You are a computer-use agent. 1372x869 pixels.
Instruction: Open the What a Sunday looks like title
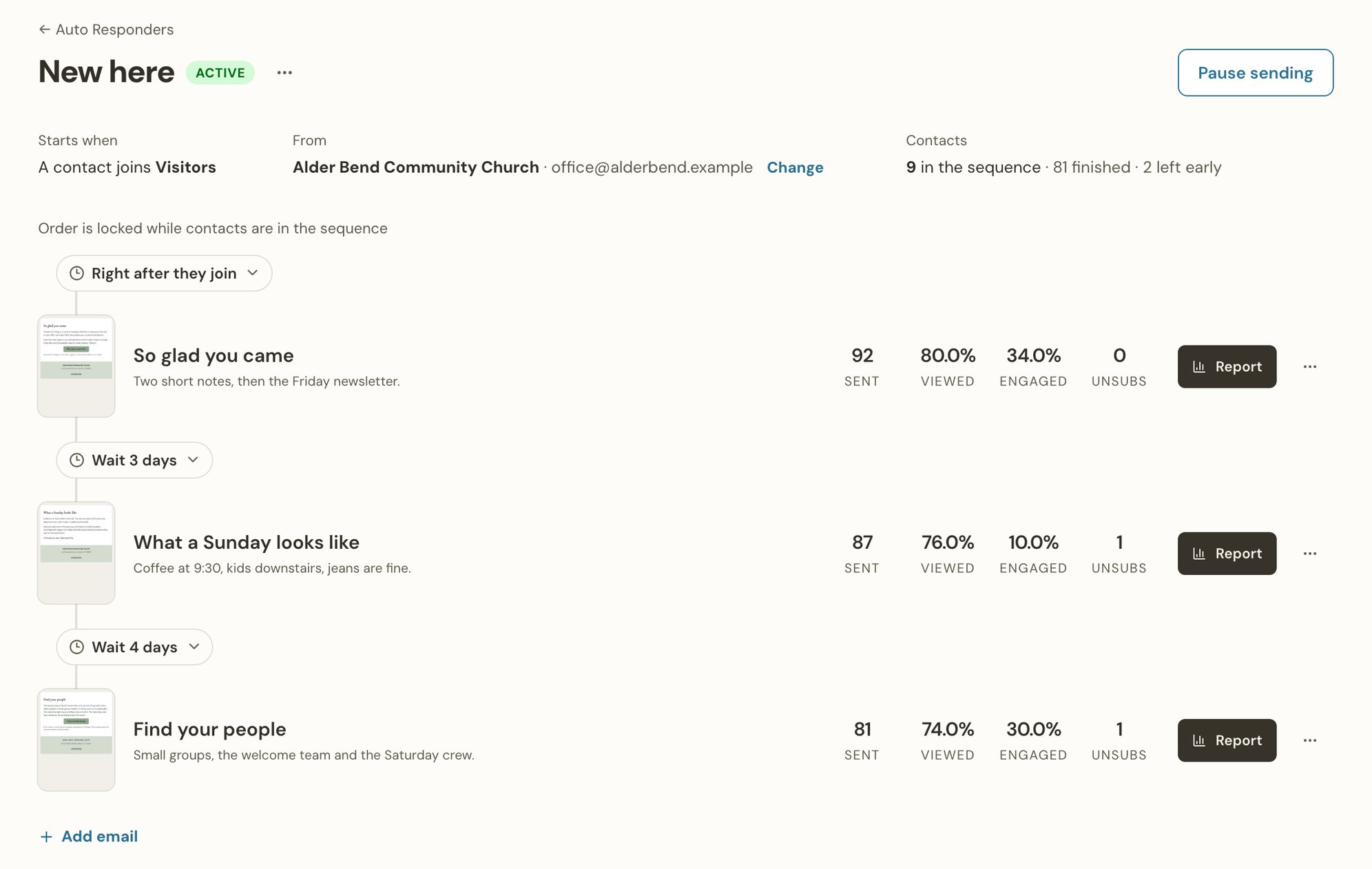(x=247, y=543)
